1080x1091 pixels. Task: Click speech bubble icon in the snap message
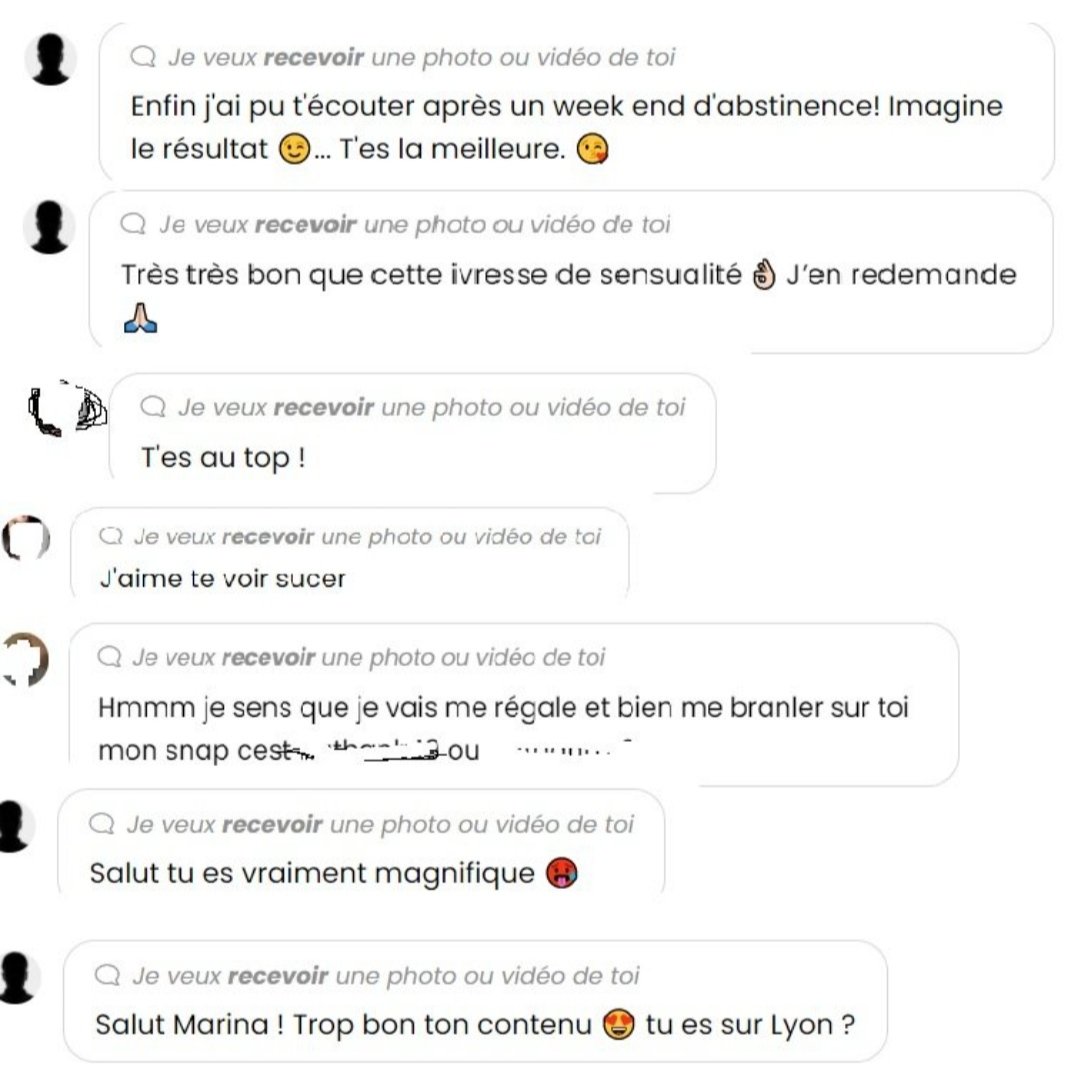click(x=109, y=656)
